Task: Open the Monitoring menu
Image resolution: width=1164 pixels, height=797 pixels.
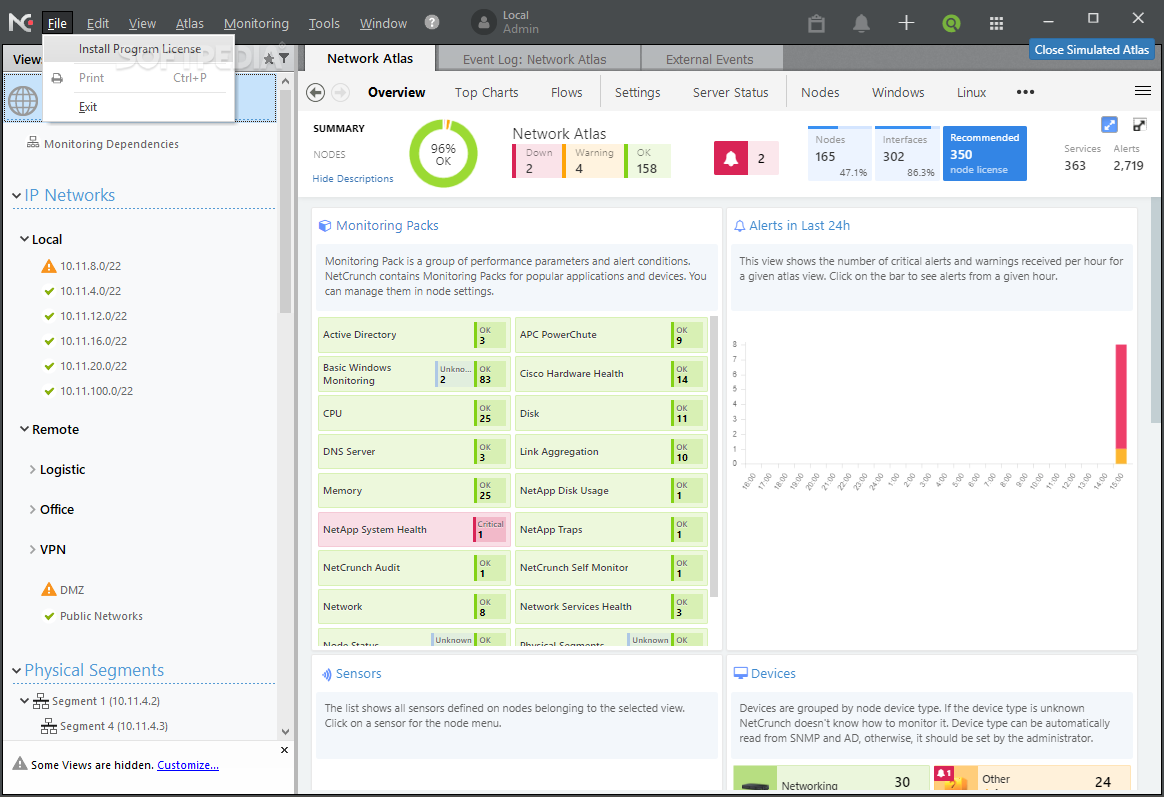Action: pos(256,23)
